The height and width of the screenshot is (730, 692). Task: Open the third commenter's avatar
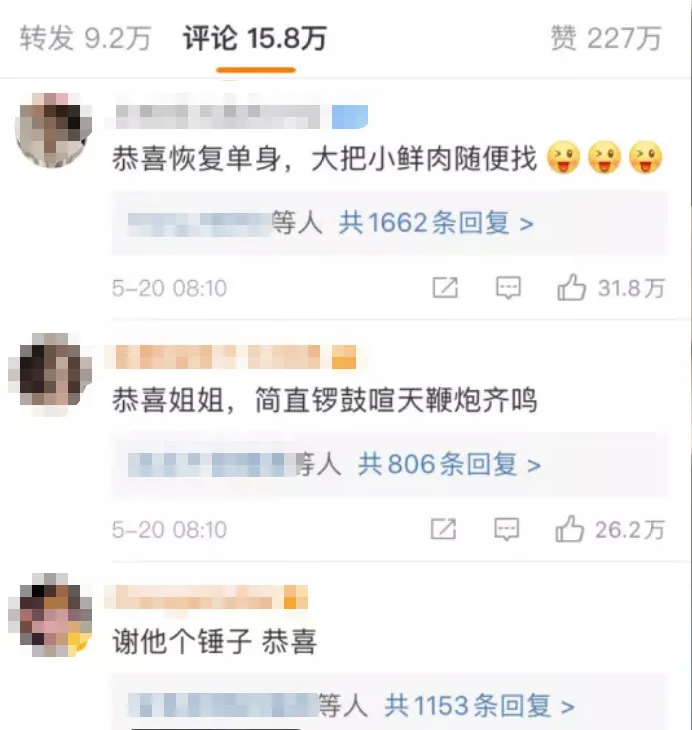click(52, 615)
